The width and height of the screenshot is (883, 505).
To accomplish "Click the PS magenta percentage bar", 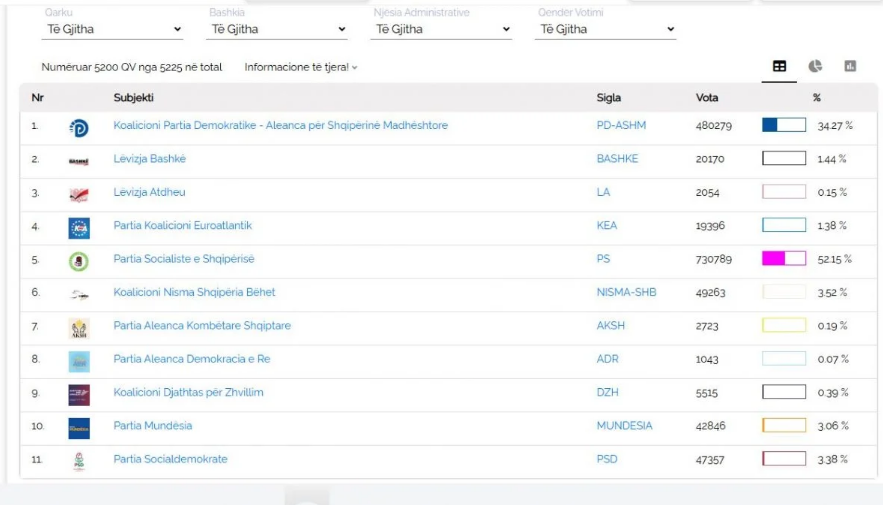I will point(784,258).
